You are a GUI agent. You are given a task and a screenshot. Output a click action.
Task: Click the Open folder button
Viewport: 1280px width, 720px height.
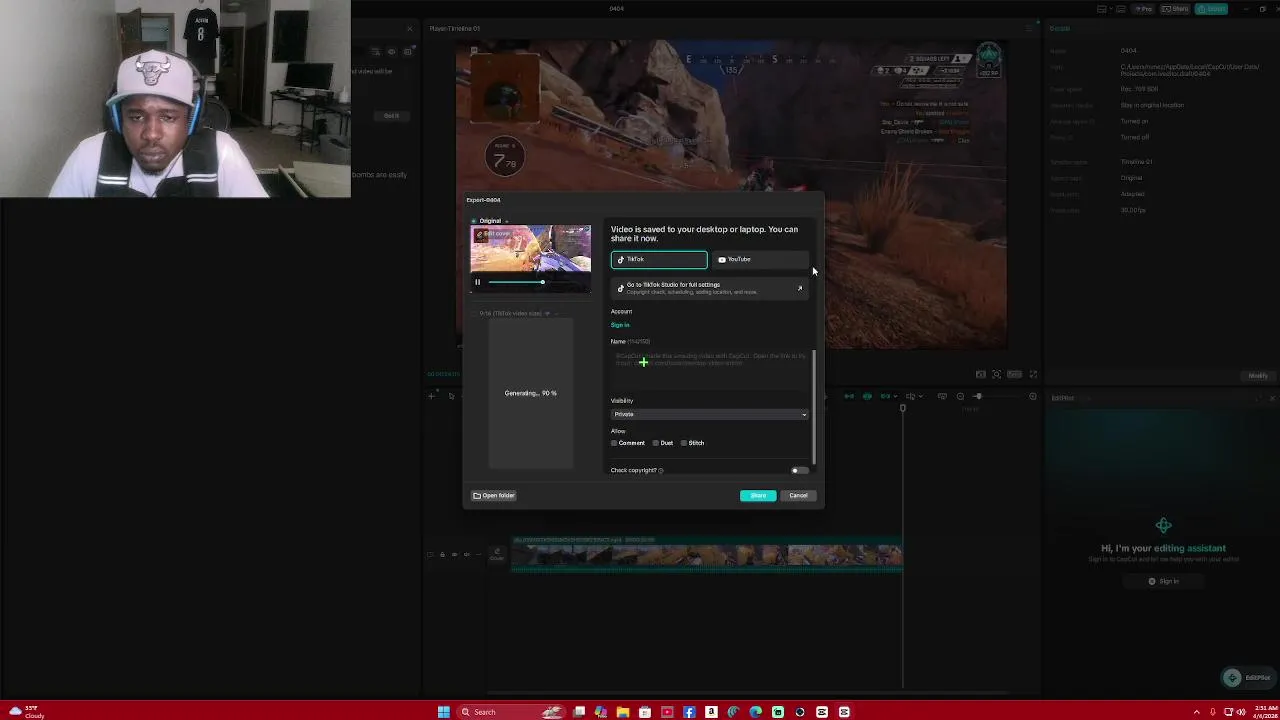494,495
